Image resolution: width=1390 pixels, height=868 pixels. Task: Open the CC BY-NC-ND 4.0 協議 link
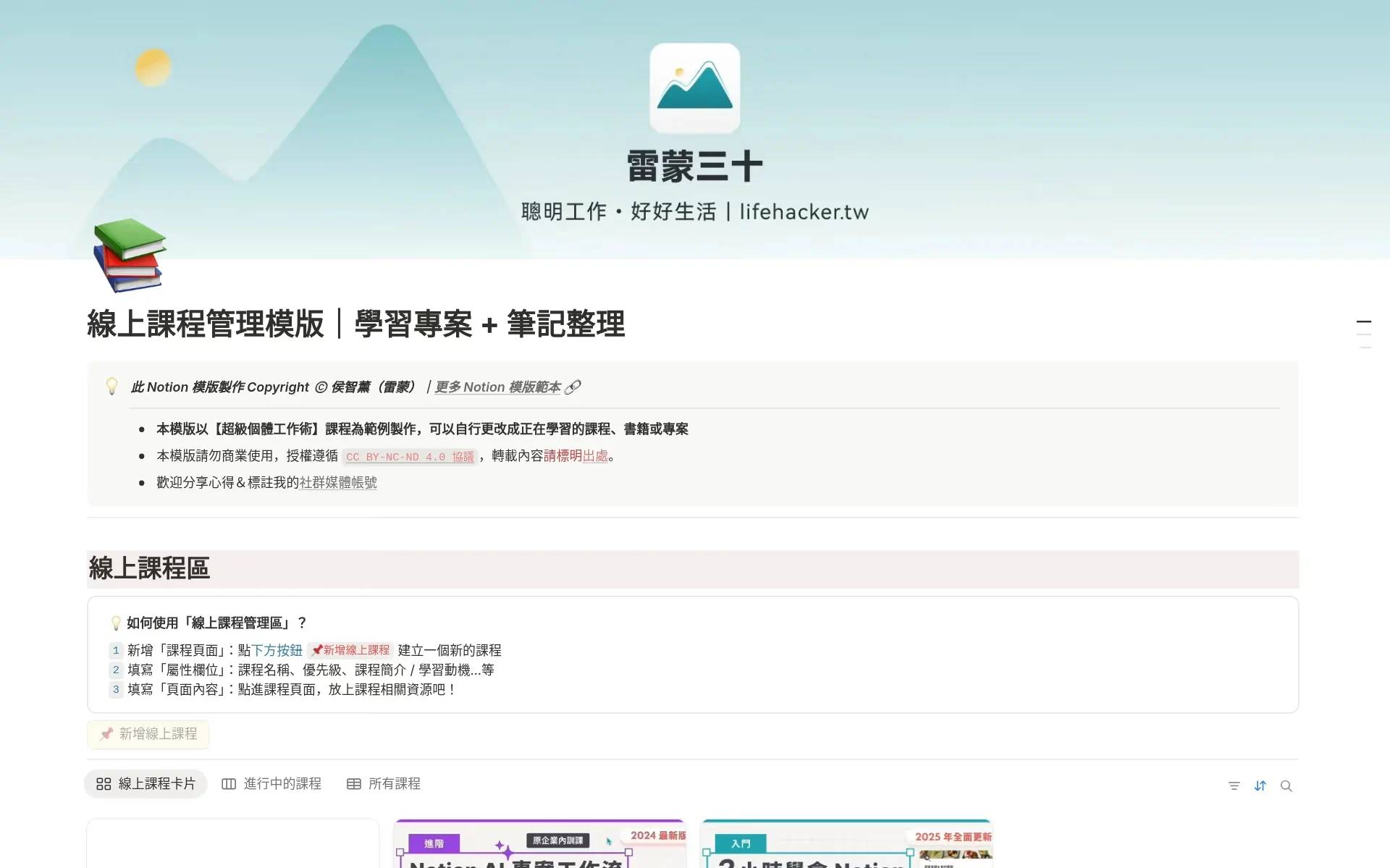click(x=410, y=457)
